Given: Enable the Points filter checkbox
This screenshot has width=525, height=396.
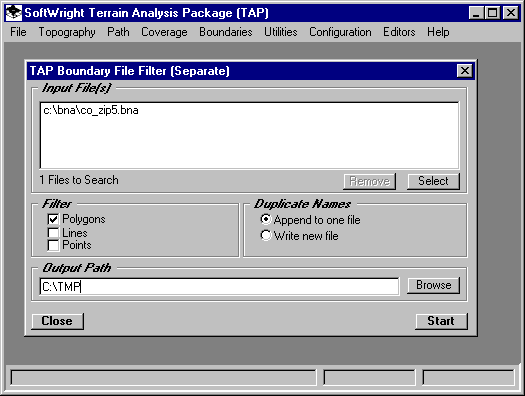Looking at the screenshot, I should (53, 245).
